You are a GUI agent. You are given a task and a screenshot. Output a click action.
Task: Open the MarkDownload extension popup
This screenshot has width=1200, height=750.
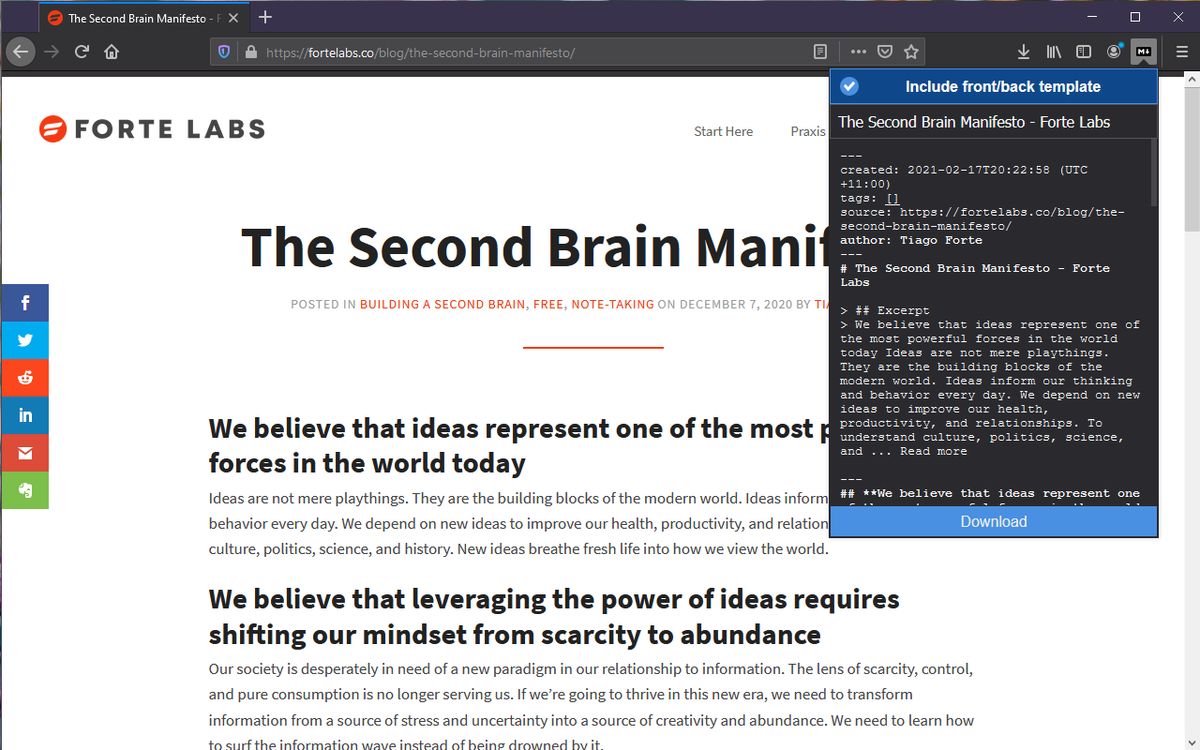pos(1143,51)
